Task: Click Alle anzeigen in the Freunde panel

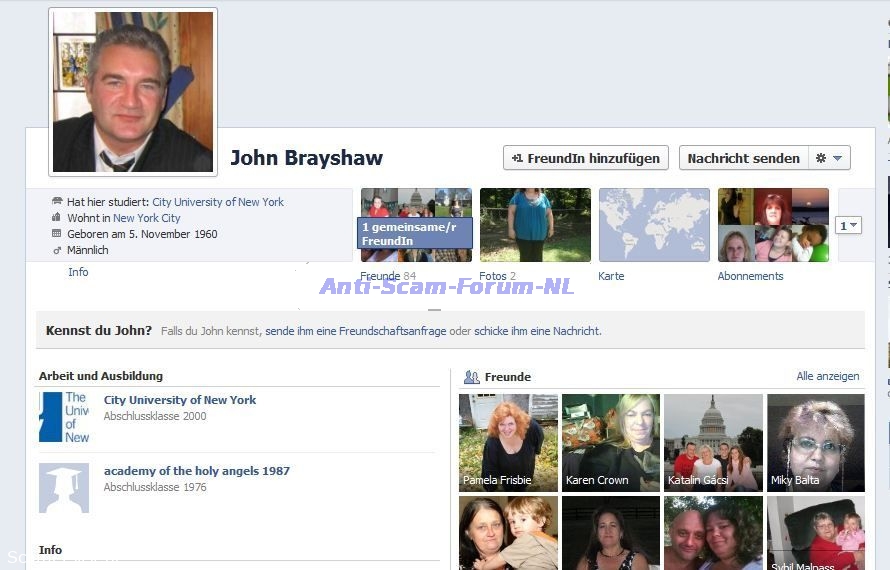Action: [827, 376]
